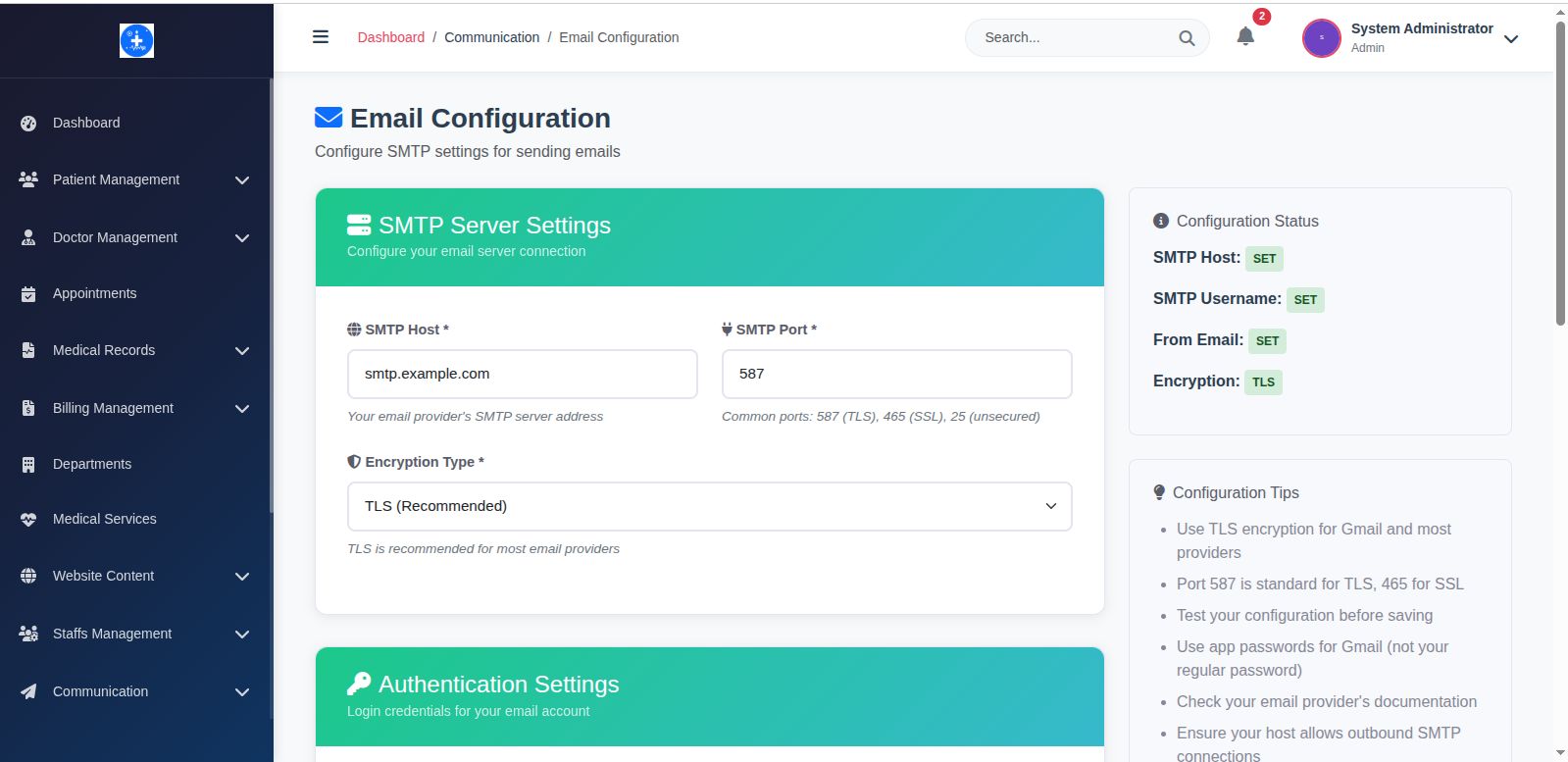Expand the Patient Management submenu
This screenshot has width=1568, height=762.
[241, 180]
